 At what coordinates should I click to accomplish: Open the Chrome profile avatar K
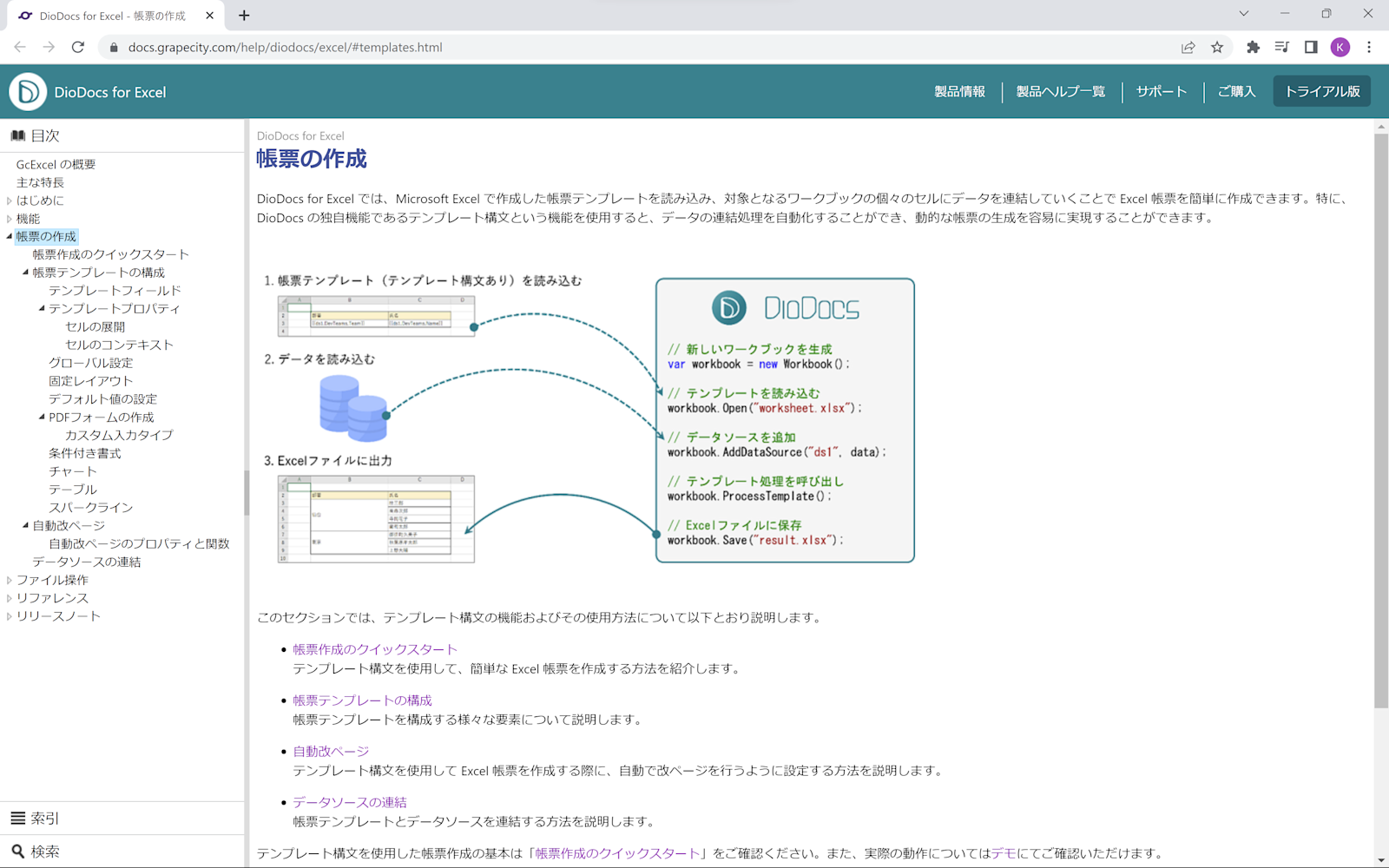[1340, 47]
